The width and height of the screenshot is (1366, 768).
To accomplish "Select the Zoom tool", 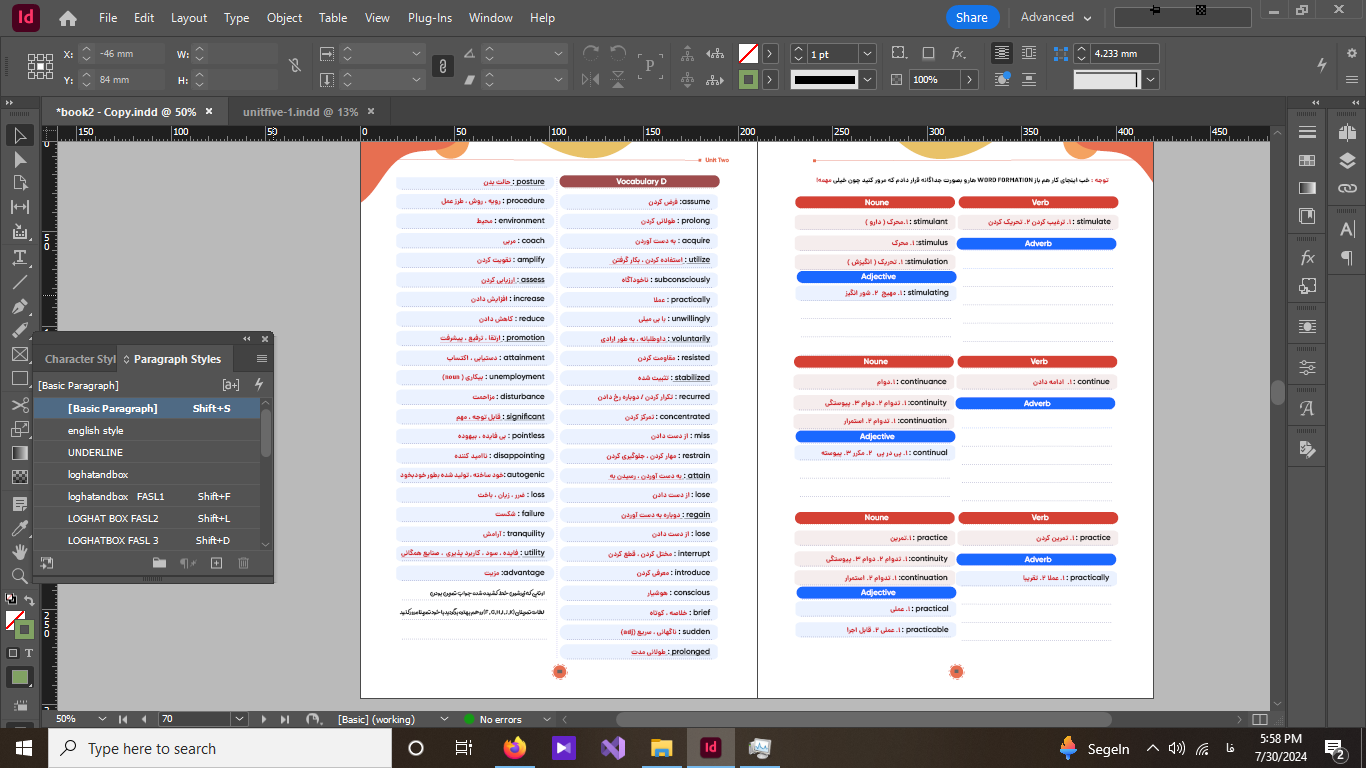I will point(20,576).
